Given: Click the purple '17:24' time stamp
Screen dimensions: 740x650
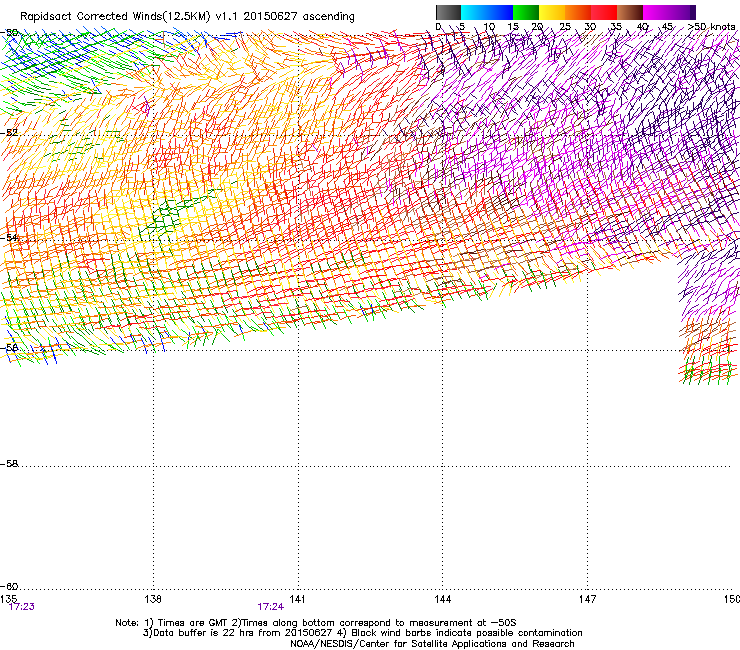Looking at the screenshot, I should click(x=270, y=607).
